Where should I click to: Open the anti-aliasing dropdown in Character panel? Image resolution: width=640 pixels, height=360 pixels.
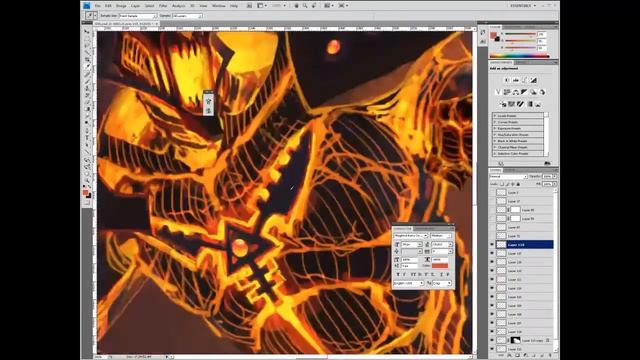pos(442,283)
